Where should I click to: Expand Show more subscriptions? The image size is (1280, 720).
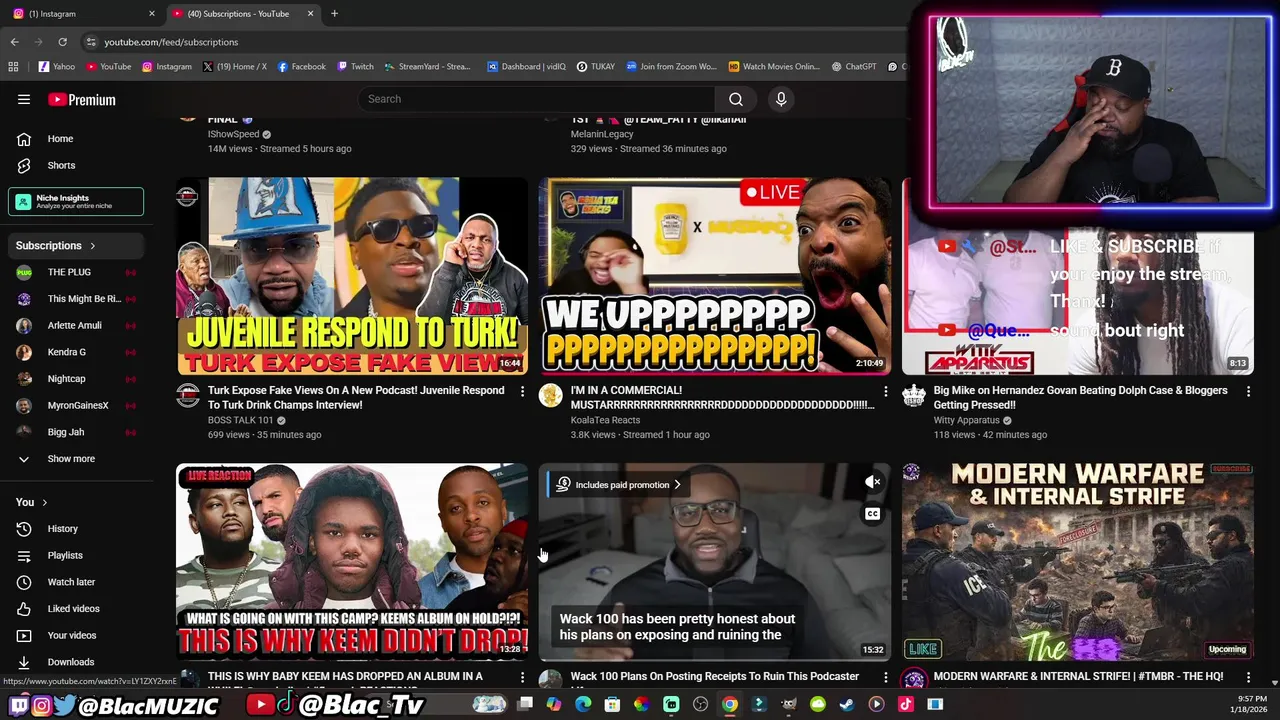[x=76, y=459]
